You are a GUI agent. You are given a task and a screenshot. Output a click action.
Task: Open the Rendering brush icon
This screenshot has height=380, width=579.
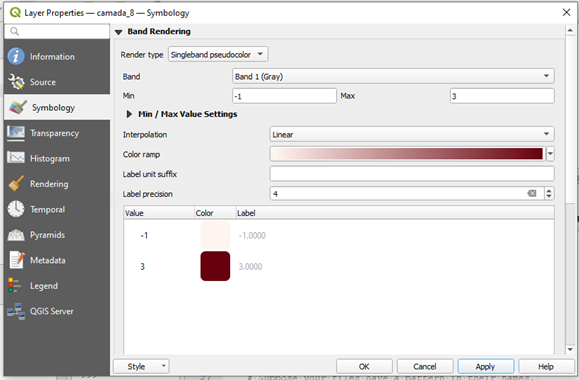tap(16, 184)
